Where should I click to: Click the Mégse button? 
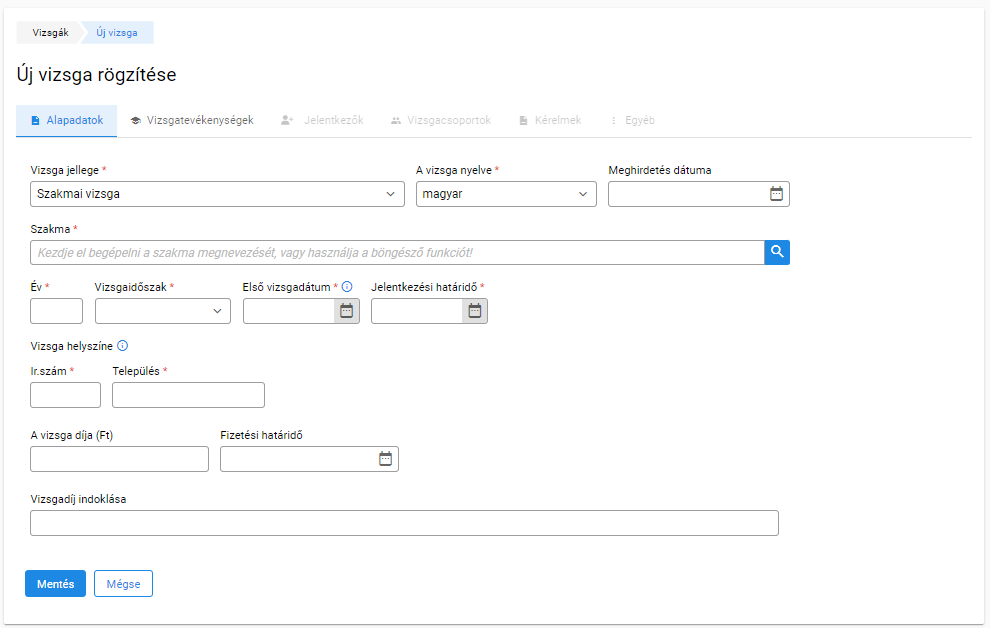point(123,584)
